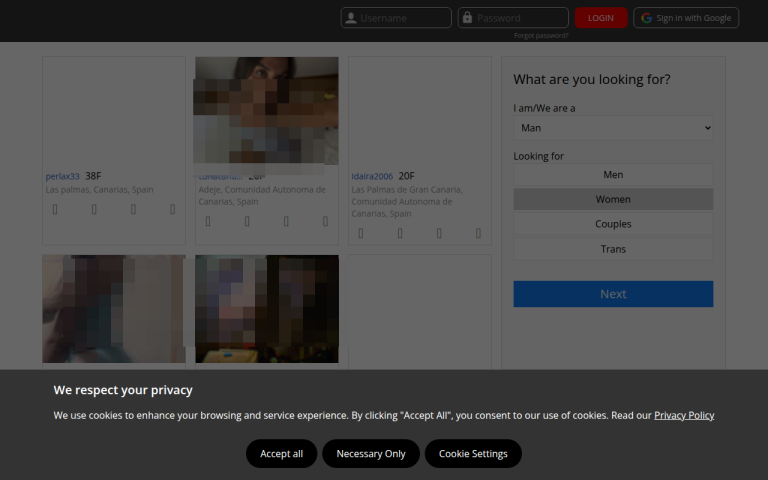Sign in with Google
The height and width of the screenshot is (480, 768).
pyautogui.click(x=686, y=18)
